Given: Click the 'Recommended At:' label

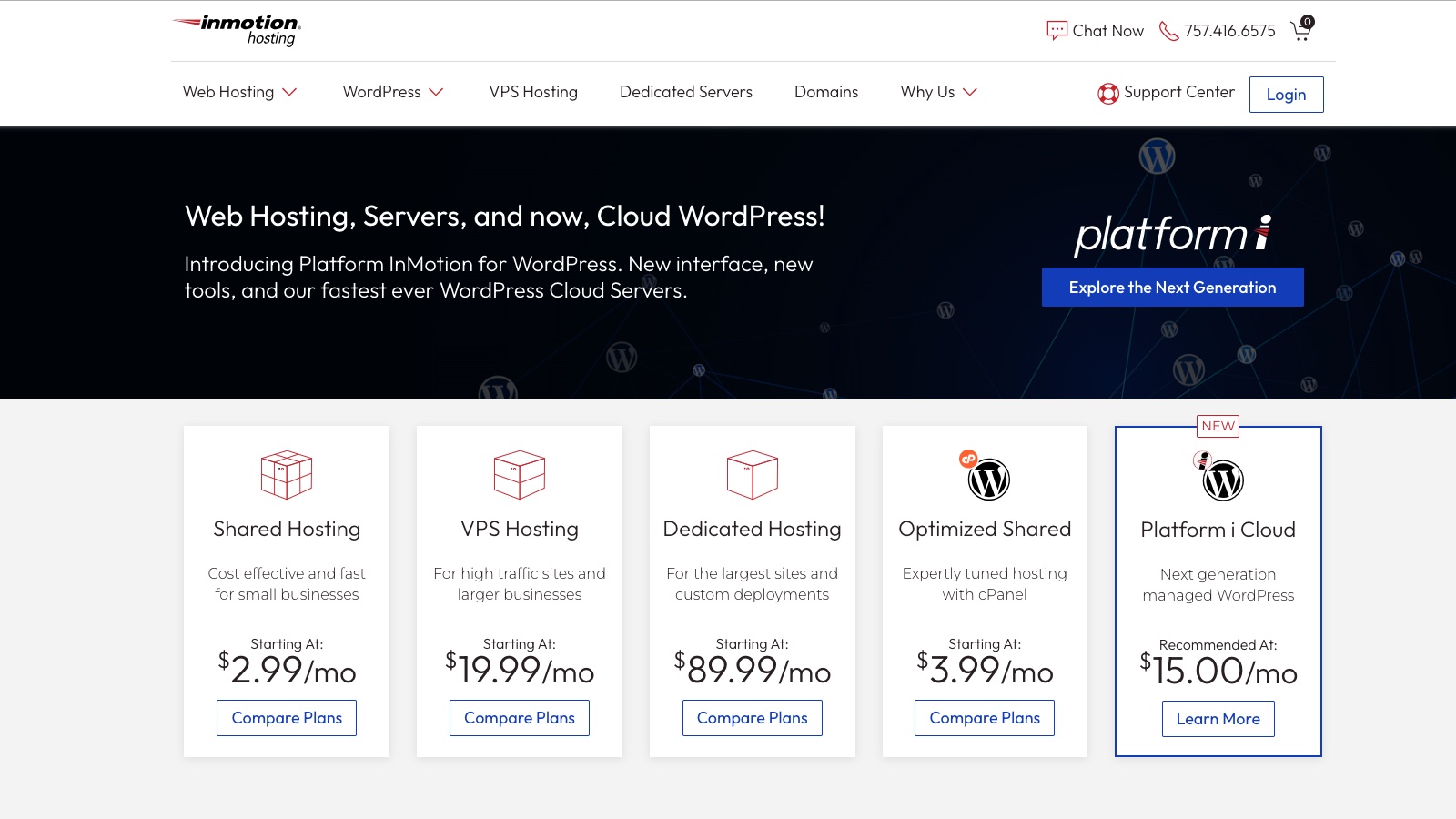Looking at the screenshot, I should pyautogui.click(x=1218, y=645).
